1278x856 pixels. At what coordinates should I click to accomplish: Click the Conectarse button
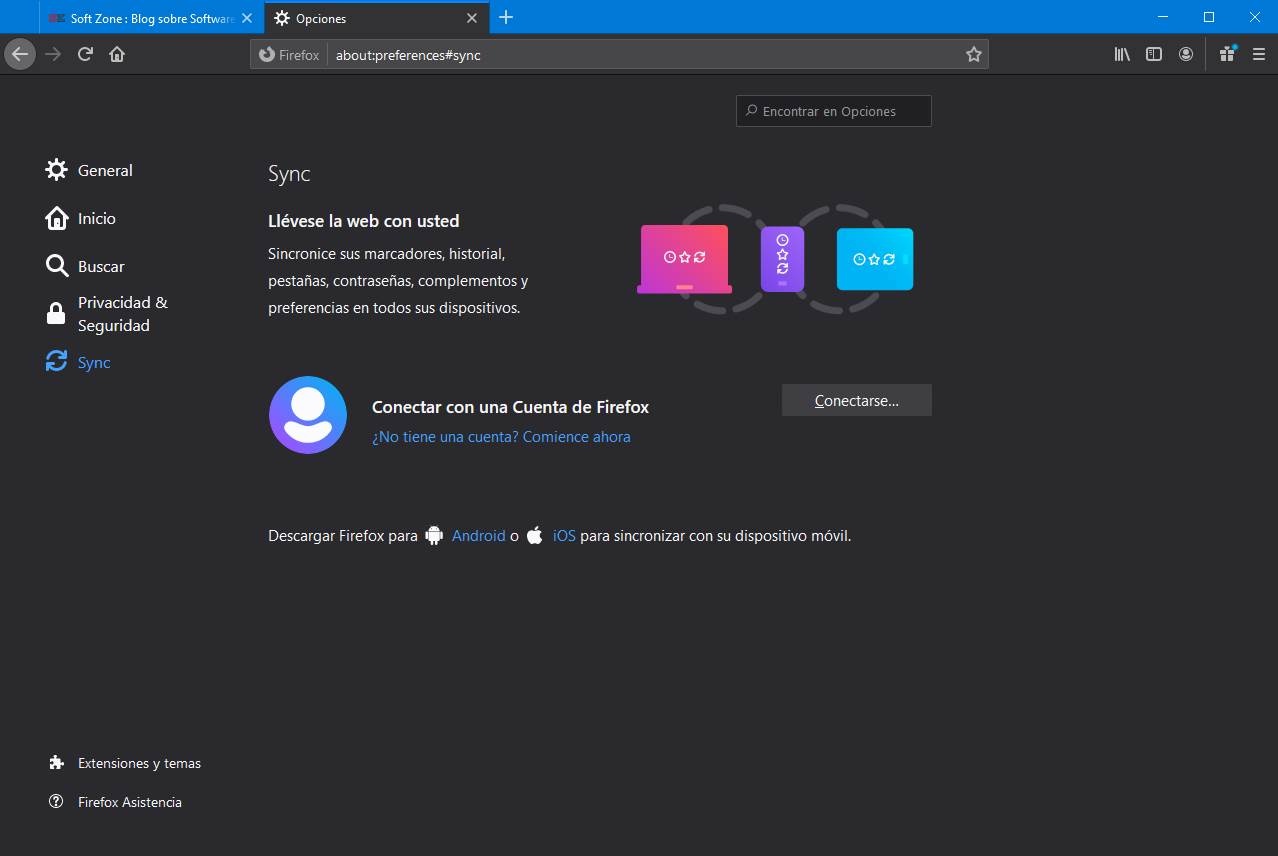coord(857,400)
